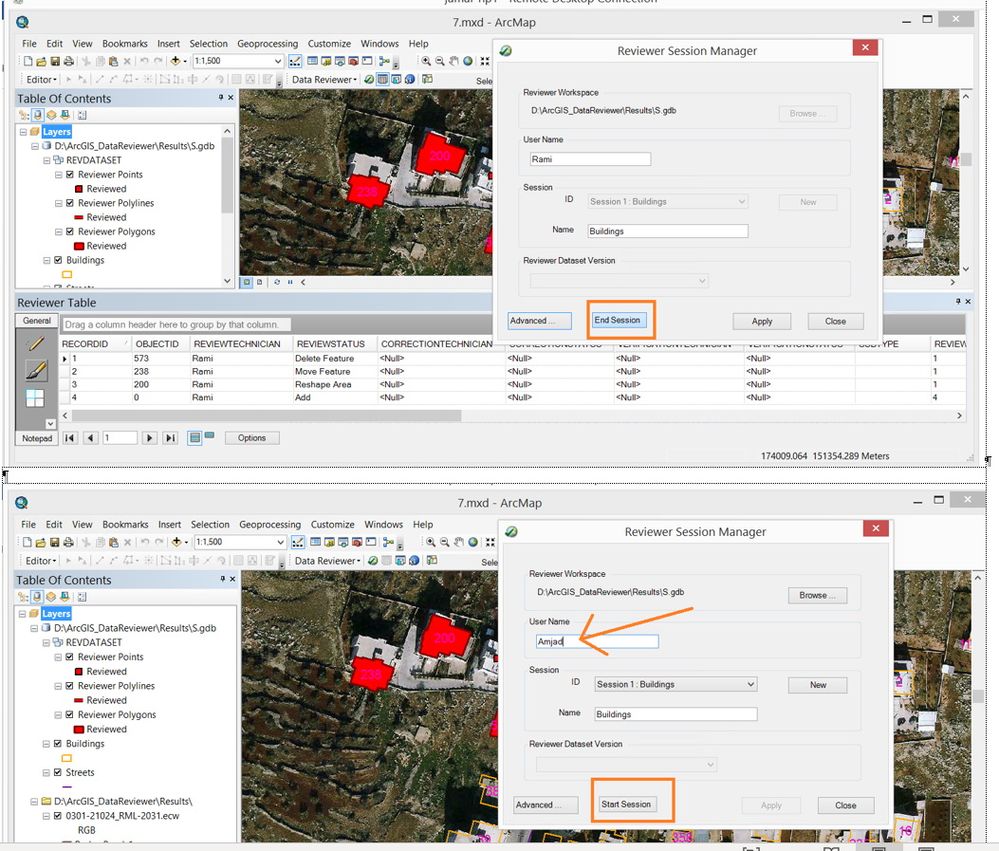Open Geoprocessing menu in top window
This screenshot has width=999, height=851.
[x=268, y=43]
